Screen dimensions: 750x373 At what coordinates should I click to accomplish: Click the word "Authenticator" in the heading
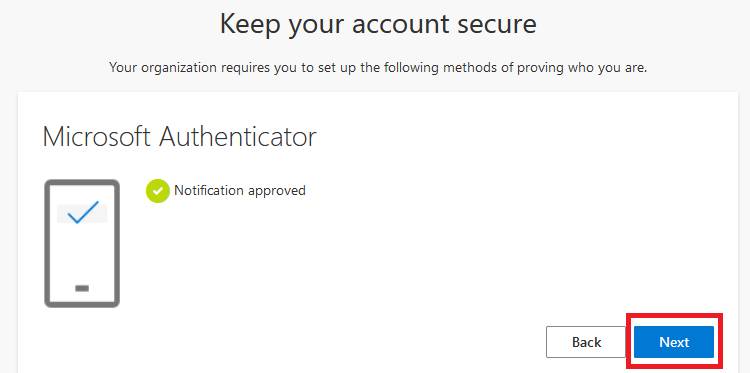[238, 137]
